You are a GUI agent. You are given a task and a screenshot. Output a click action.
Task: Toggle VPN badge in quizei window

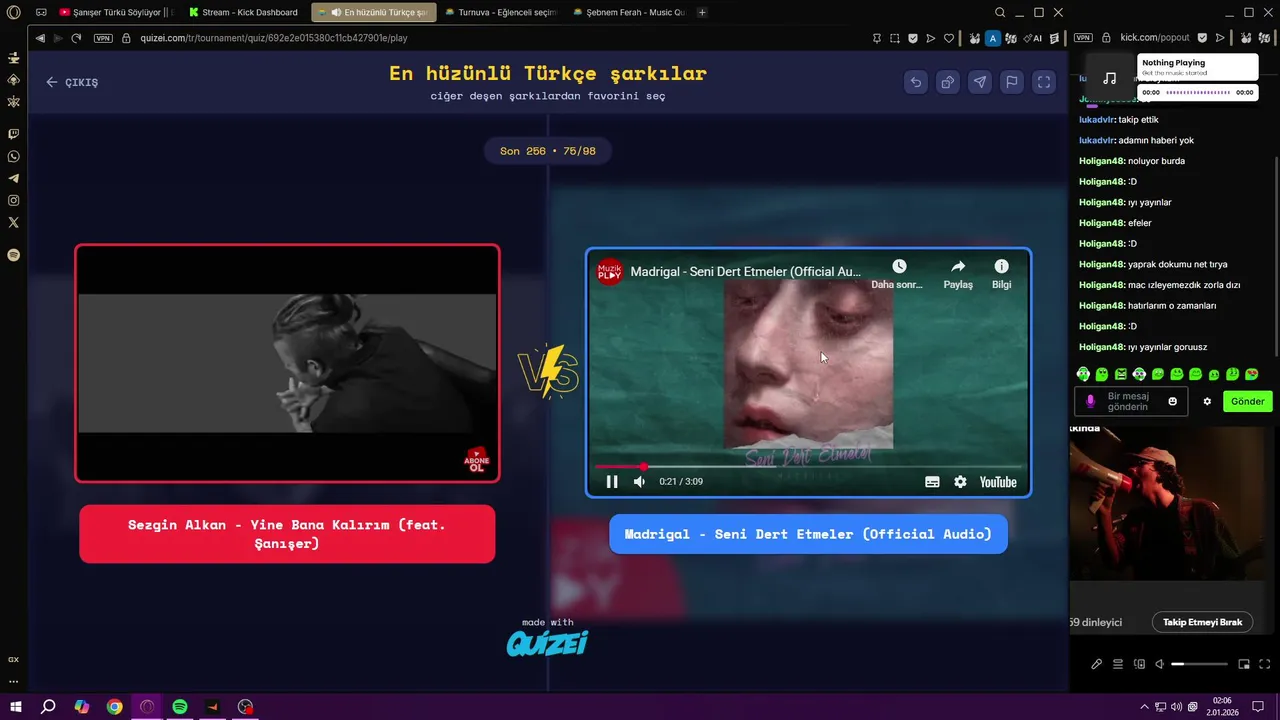[103, 38]
